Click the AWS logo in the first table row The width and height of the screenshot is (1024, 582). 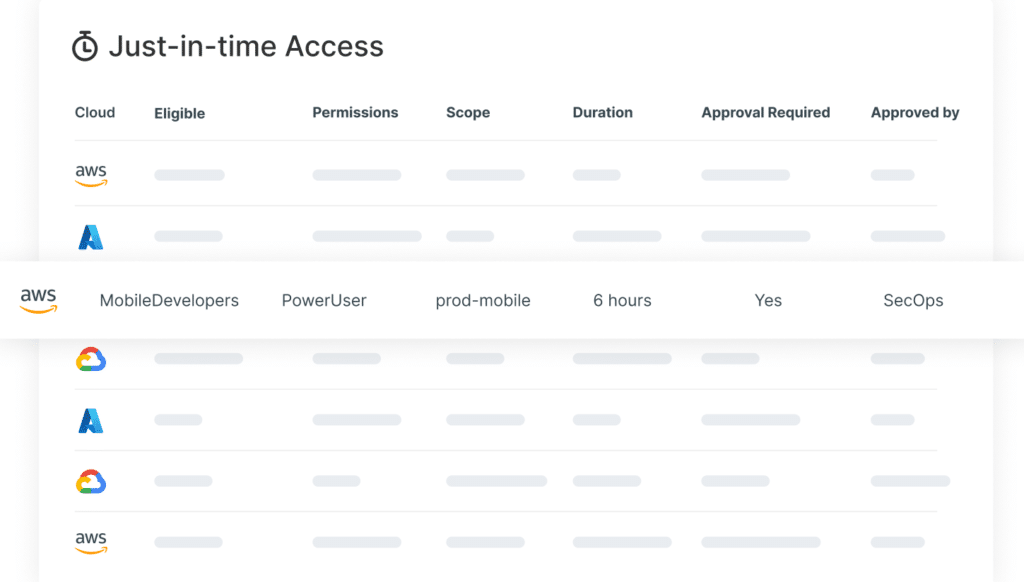(91, 175)
